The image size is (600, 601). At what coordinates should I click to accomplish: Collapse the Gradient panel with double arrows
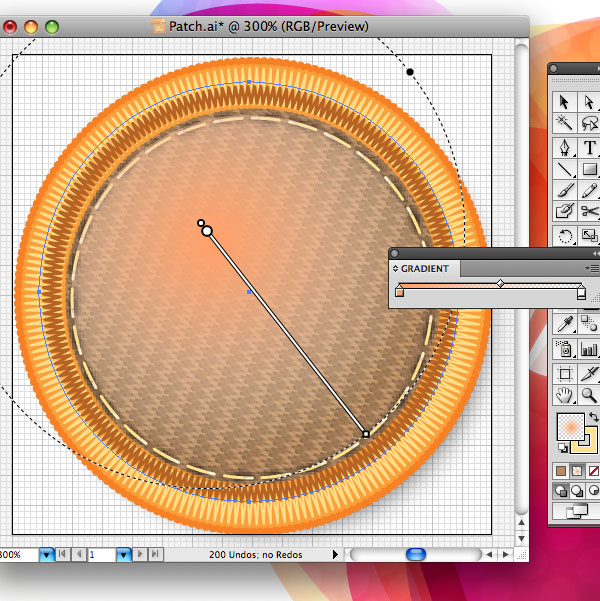(x=596, y=253)
